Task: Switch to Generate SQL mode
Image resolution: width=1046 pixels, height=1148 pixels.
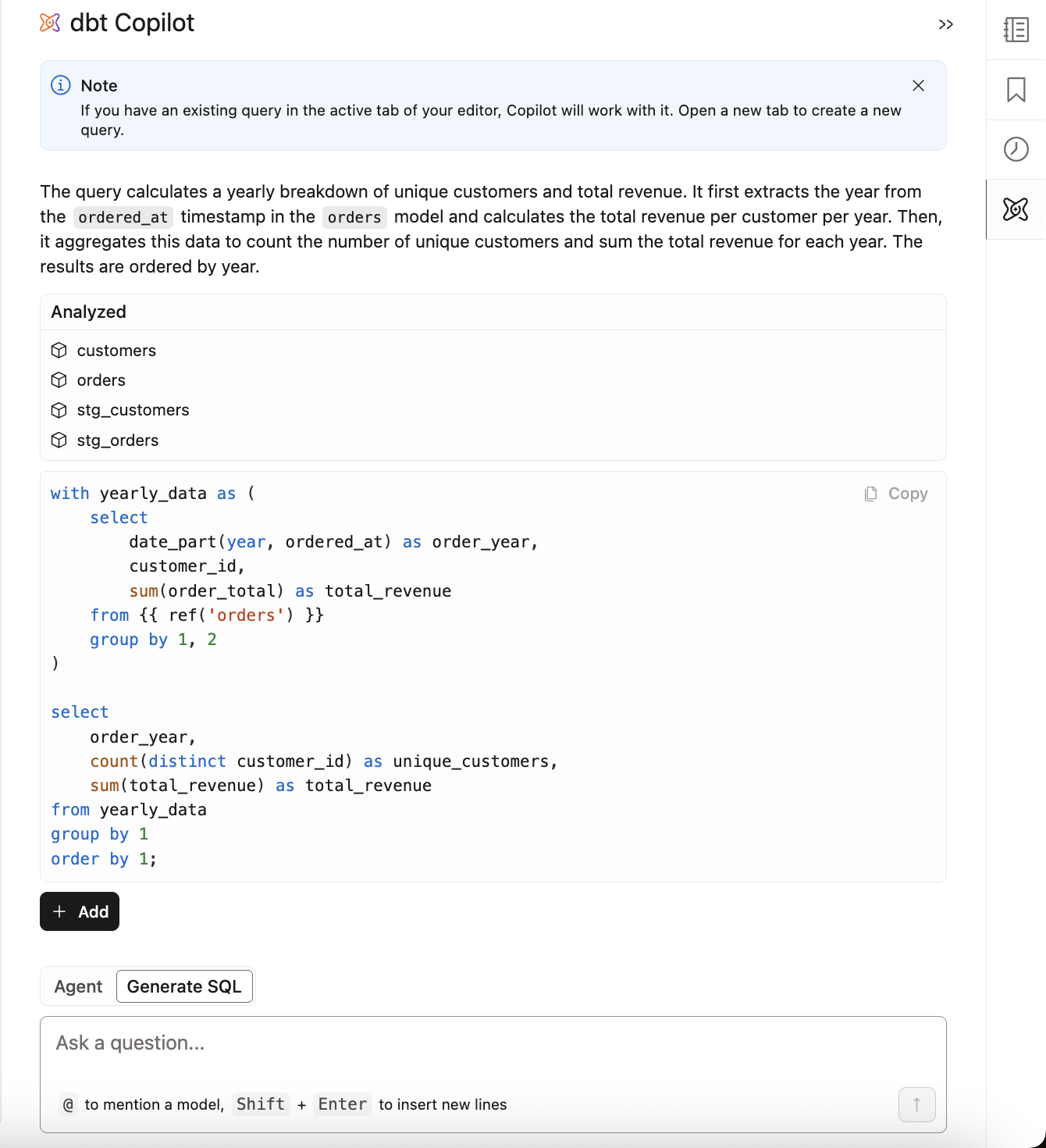Action: (184, 986)
